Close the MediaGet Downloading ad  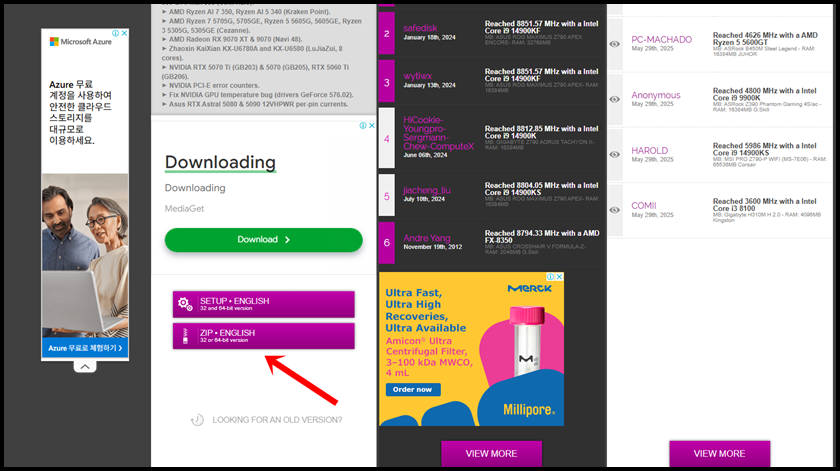[371, 125]
